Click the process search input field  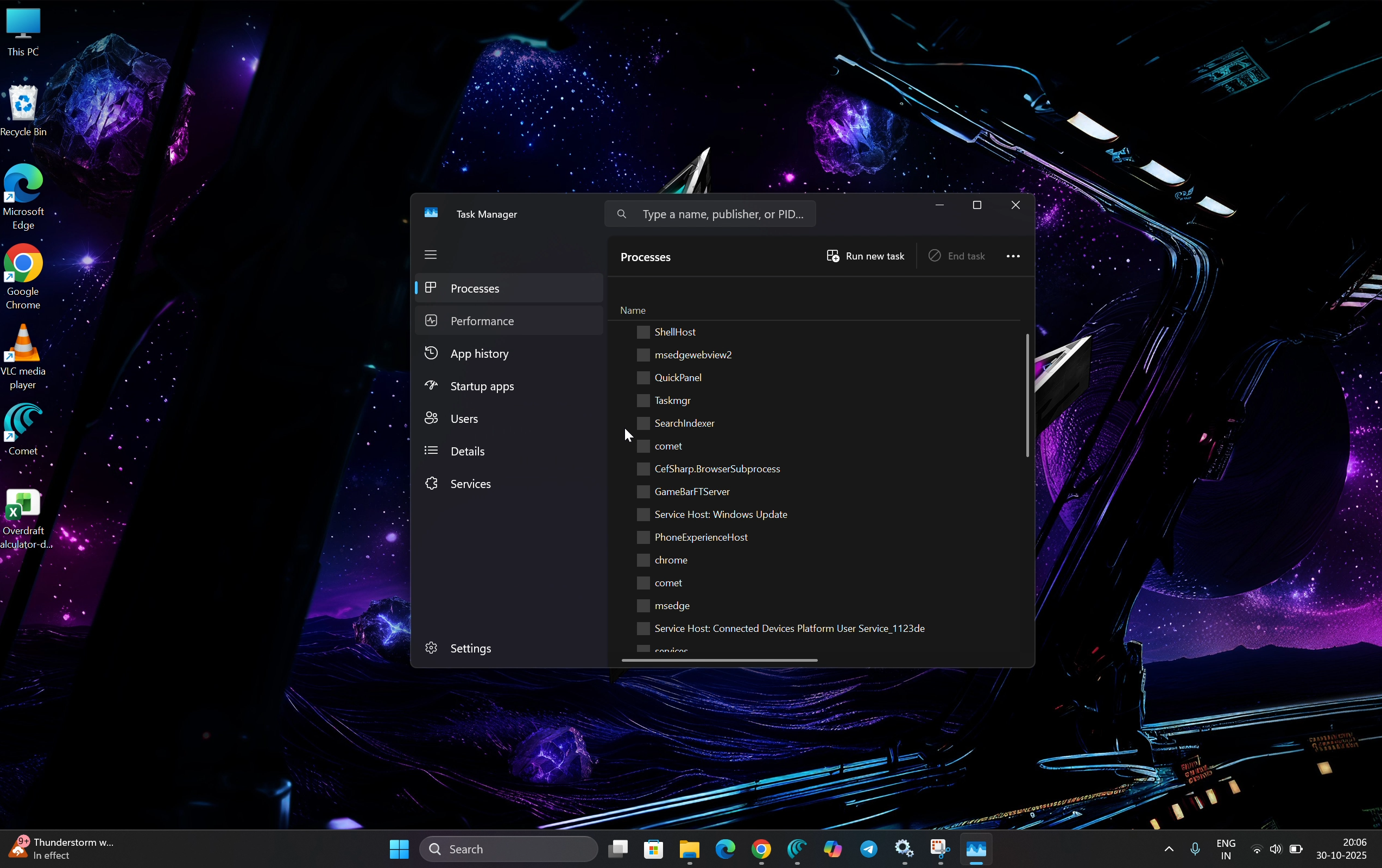[x=722, y=214]
